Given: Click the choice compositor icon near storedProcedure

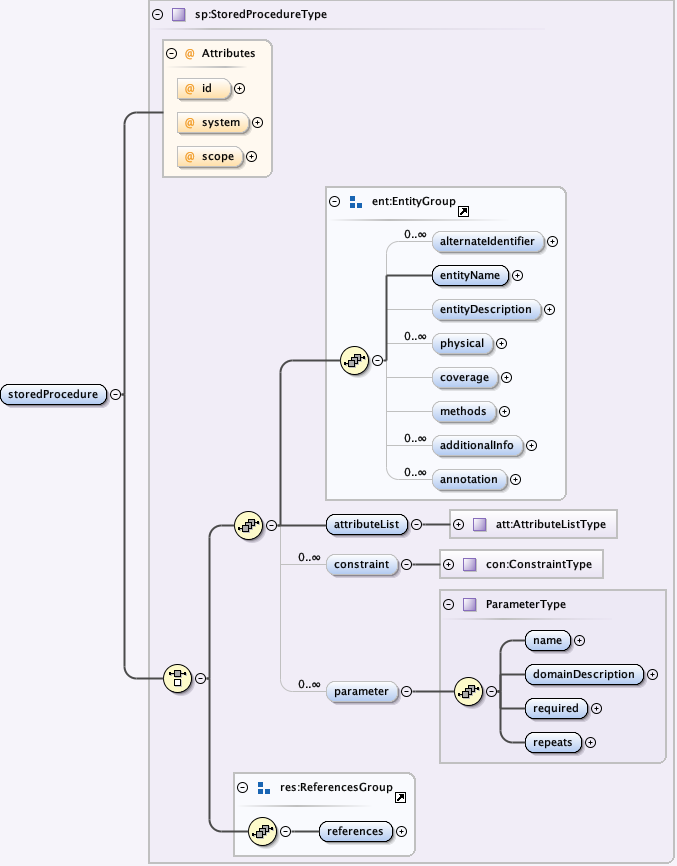Looking at the screenshot, I should tap(177, 677).
